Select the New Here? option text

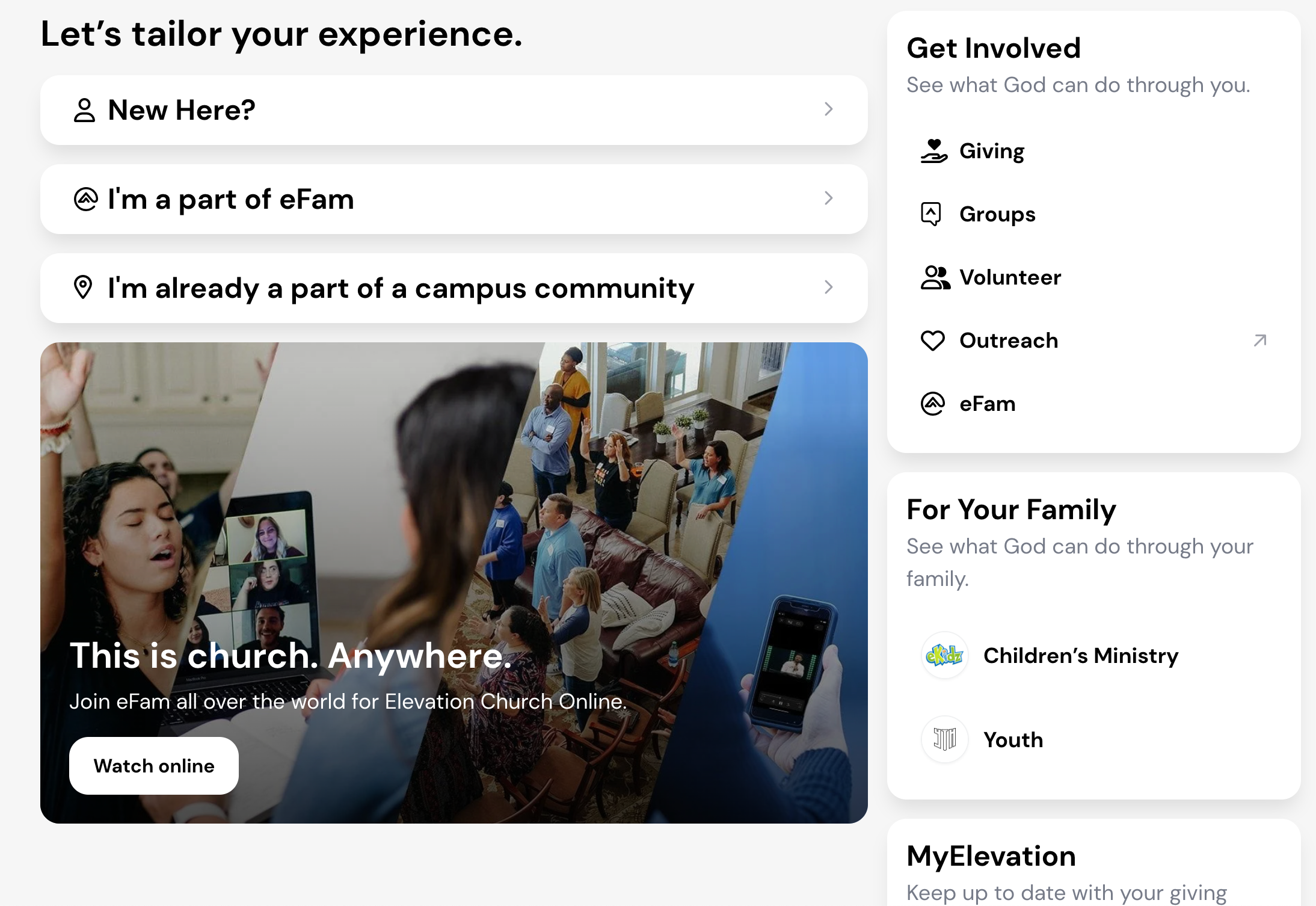tap(182, 110)
